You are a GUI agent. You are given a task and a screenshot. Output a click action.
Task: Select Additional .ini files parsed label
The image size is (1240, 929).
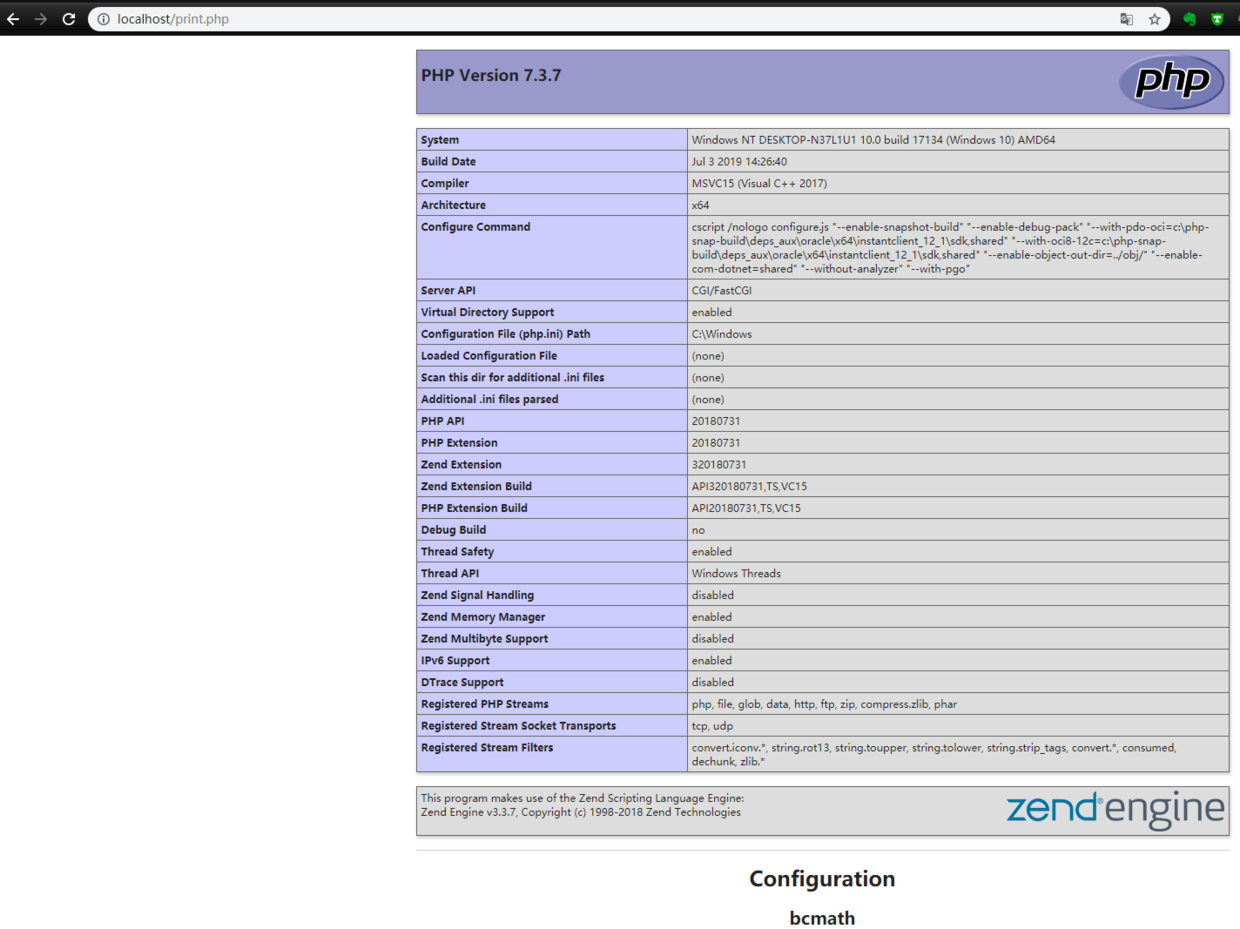coord(489,399)
